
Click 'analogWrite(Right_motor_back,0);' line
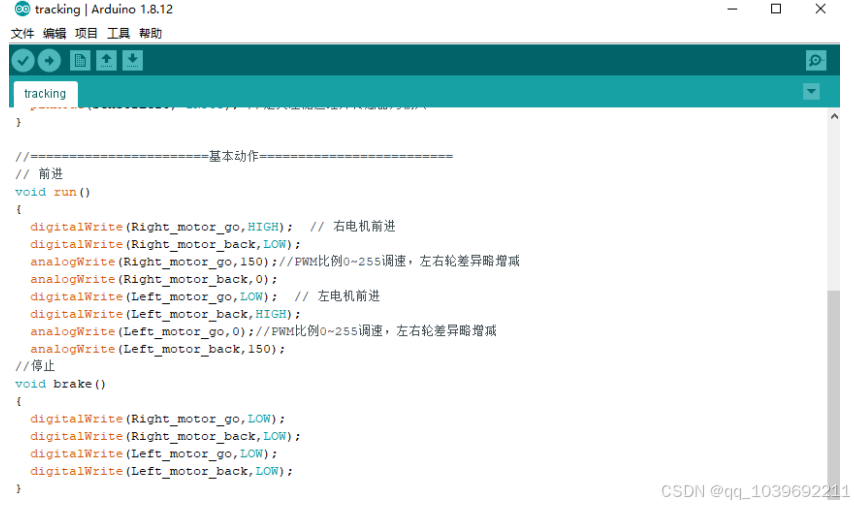[x=154, y=279]
